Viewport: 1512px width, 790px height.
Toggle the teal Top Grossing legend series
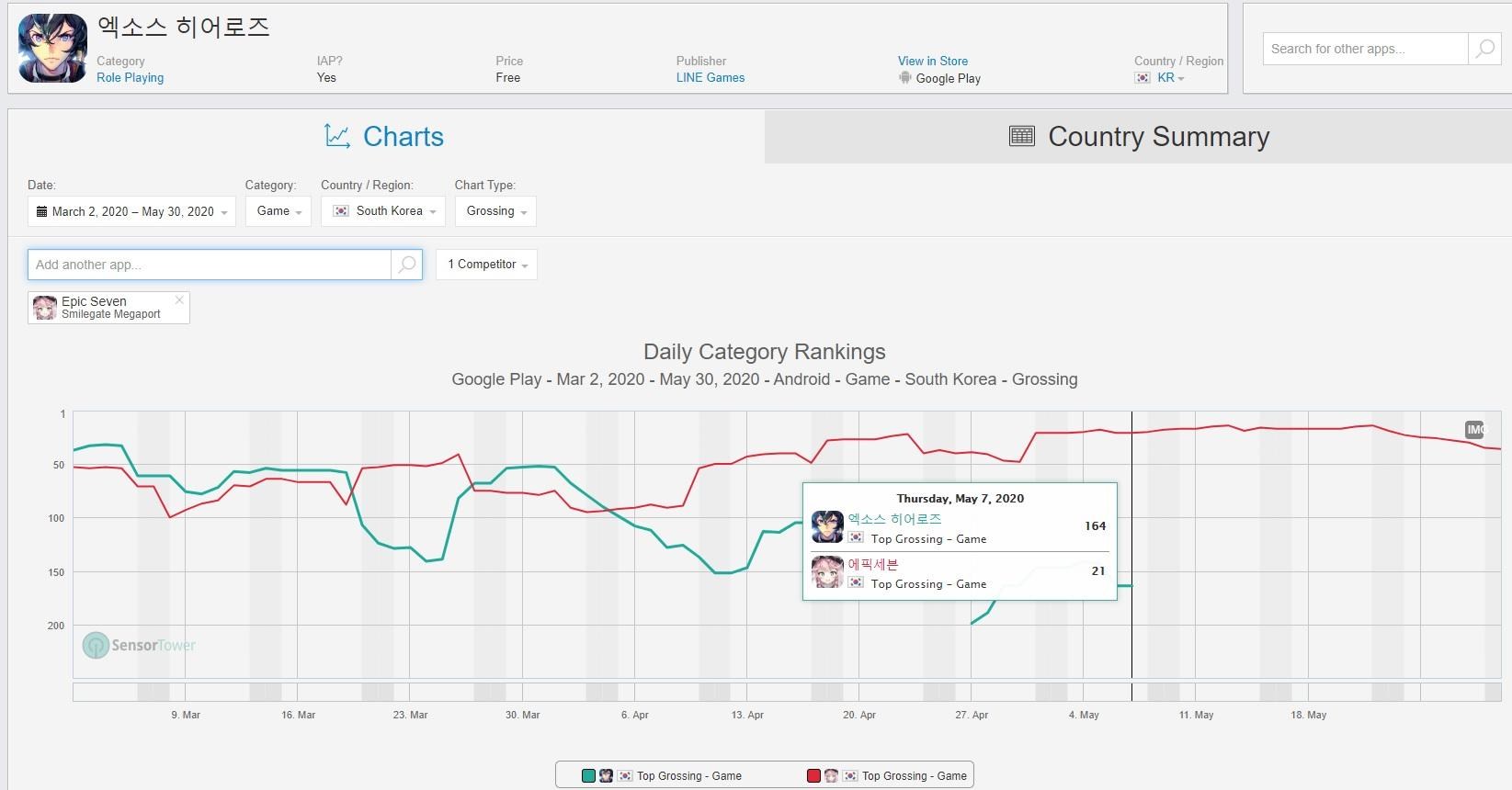(662, 776)
